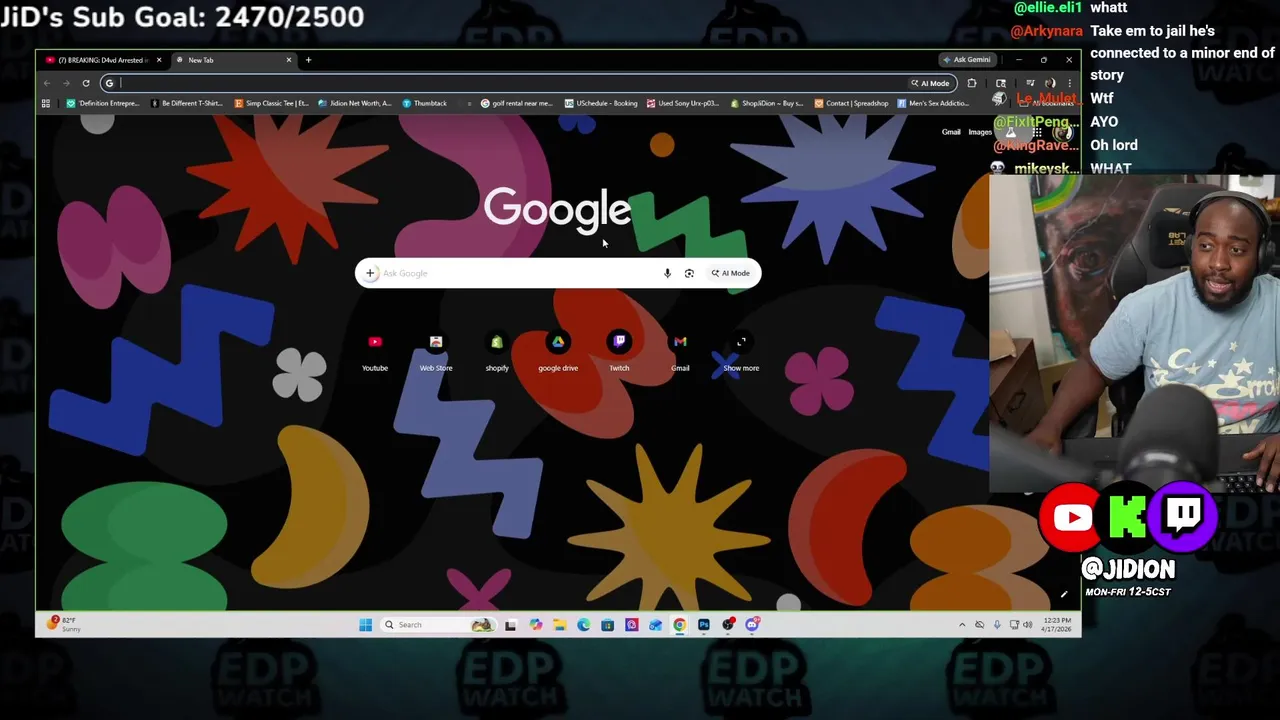Open File Explorer from the taskbar
Viewport: 1280px width, 720px height.
point(559,625)
